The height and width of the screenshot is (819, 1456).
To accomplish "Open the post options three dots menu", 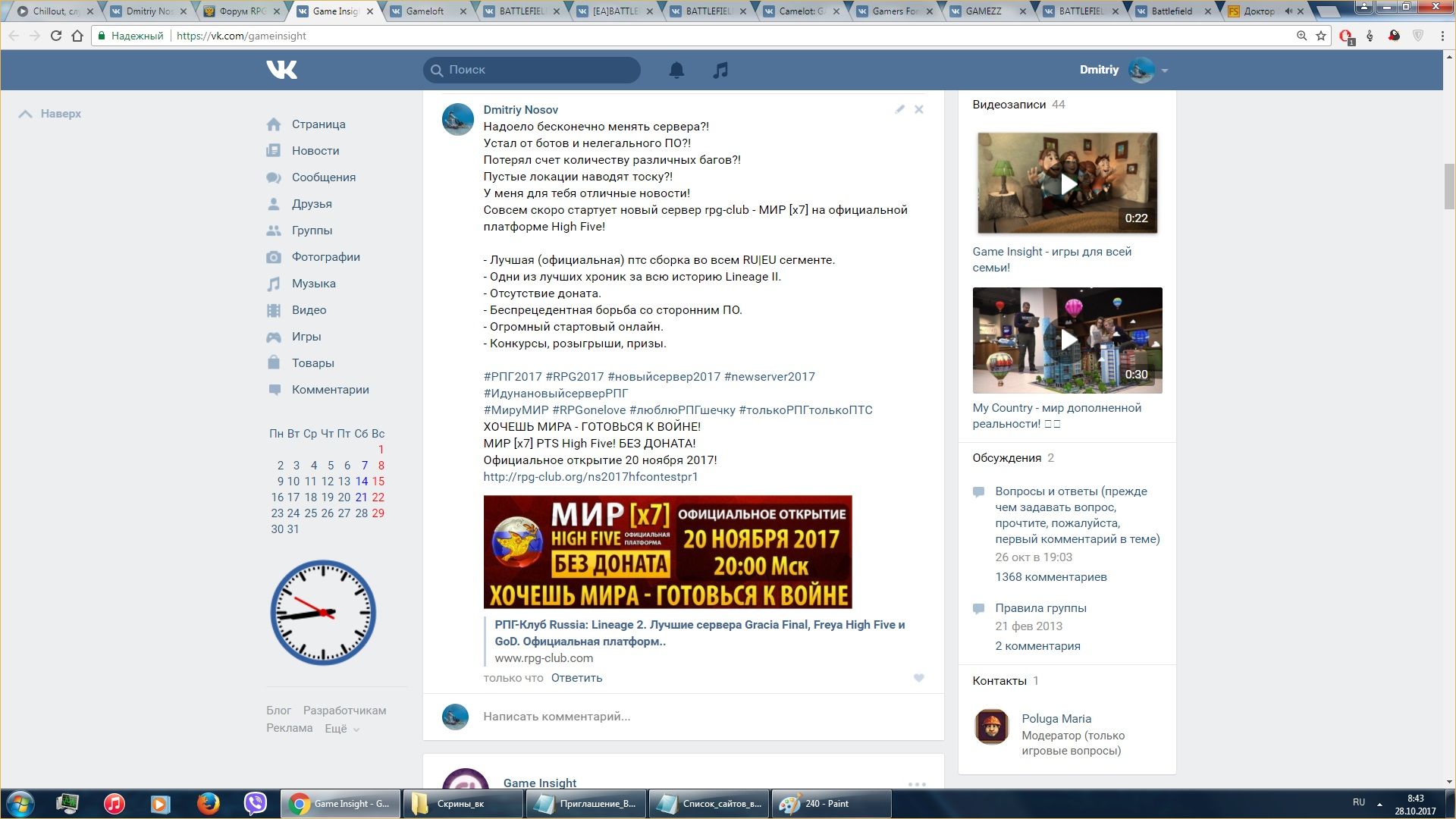I will 917,784.
